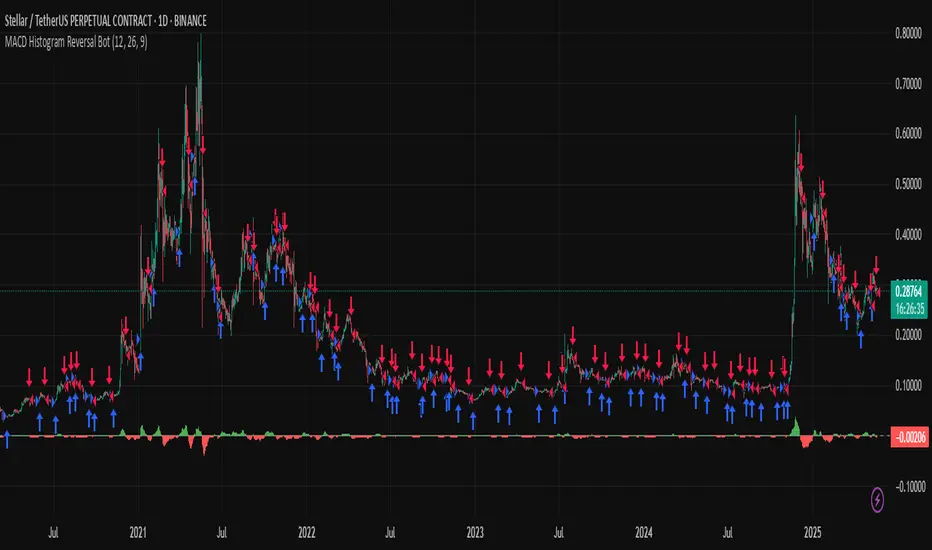This screenshot has height=550, width=932.
Task: Click the 0.10000 price axis label
Action: coord(908,386)
